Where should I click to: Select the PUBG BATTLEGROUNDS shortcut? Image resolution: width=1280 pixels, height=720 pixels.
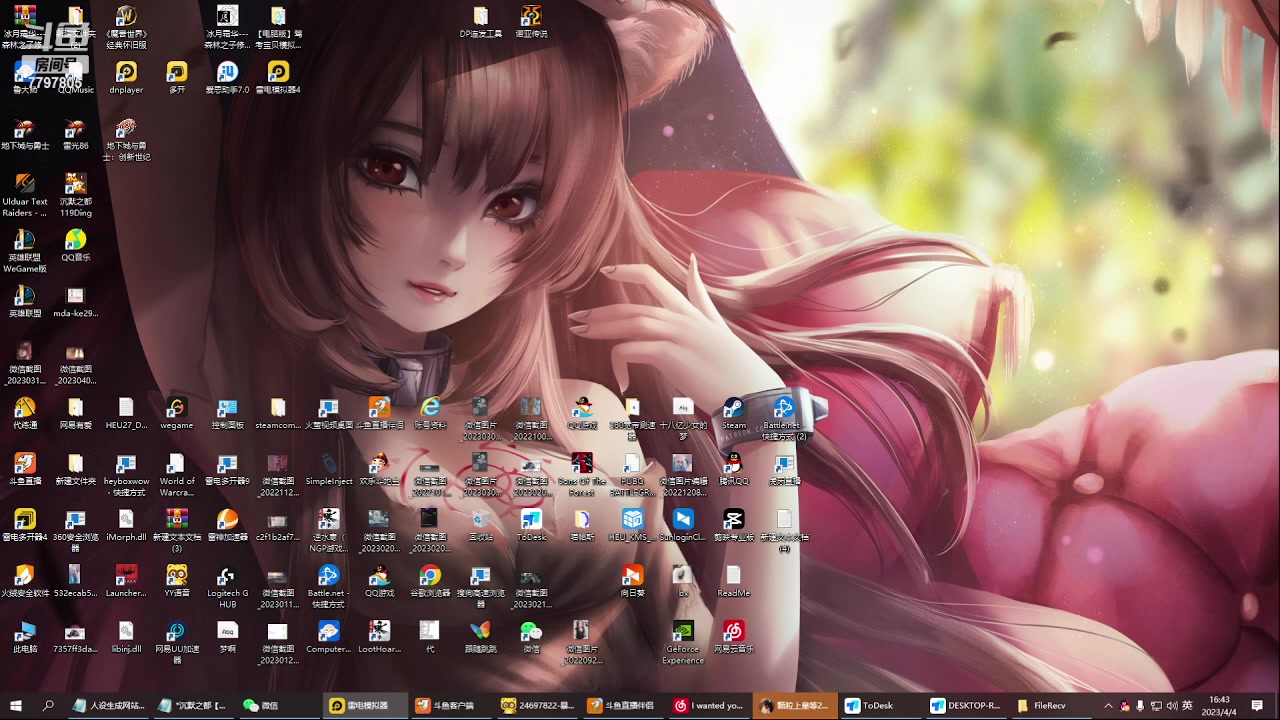pos(632,475)
